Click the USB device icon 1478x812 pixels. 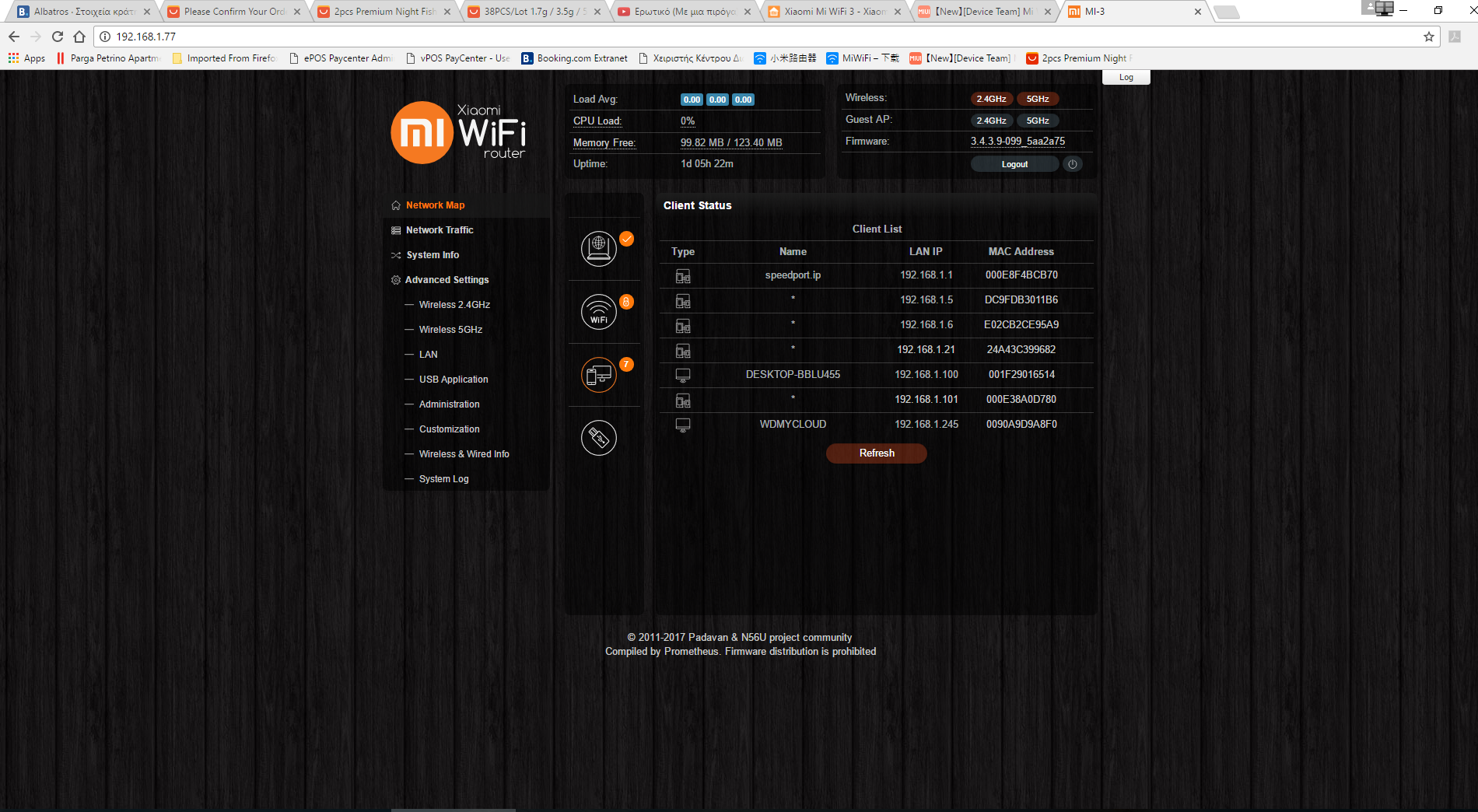[598, 438]
